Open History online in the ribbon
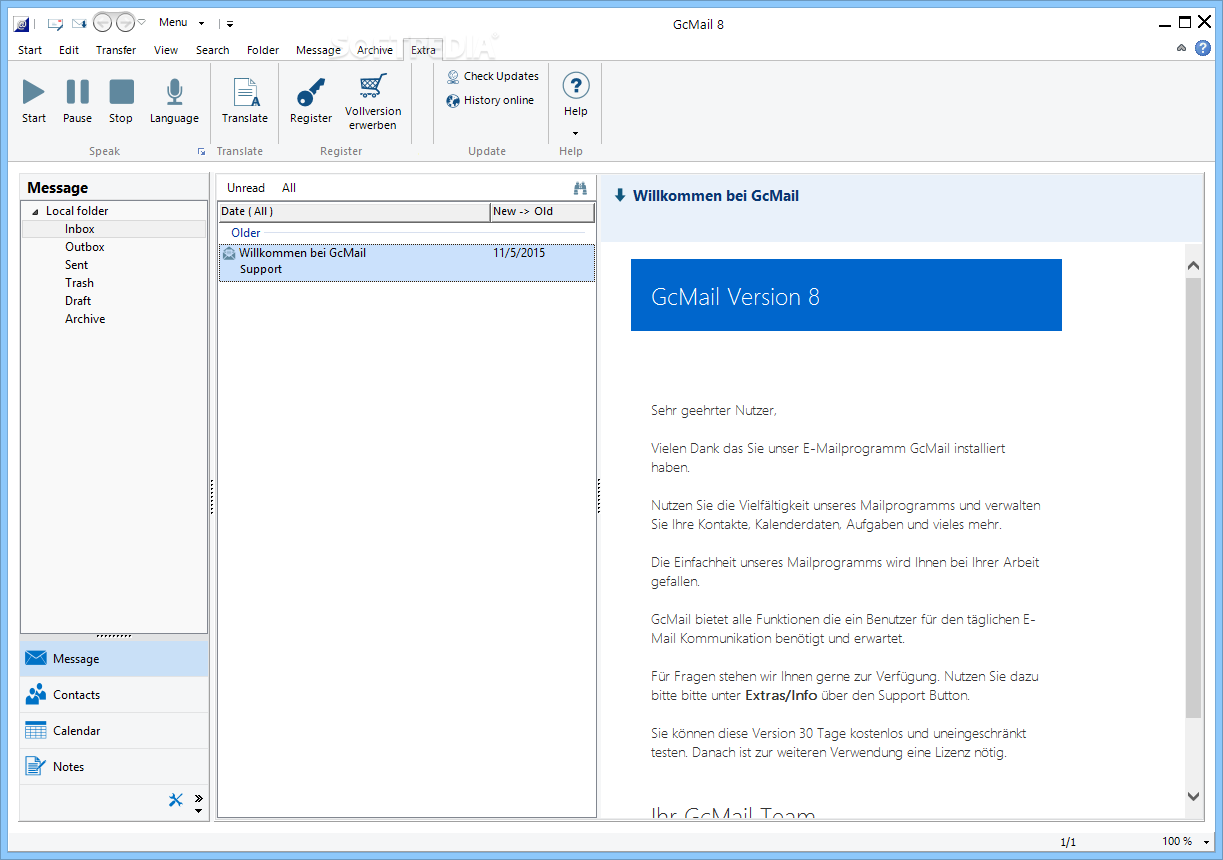Image resolution: width=1223 pixels, height=860 pixels. tap(490, 100)
